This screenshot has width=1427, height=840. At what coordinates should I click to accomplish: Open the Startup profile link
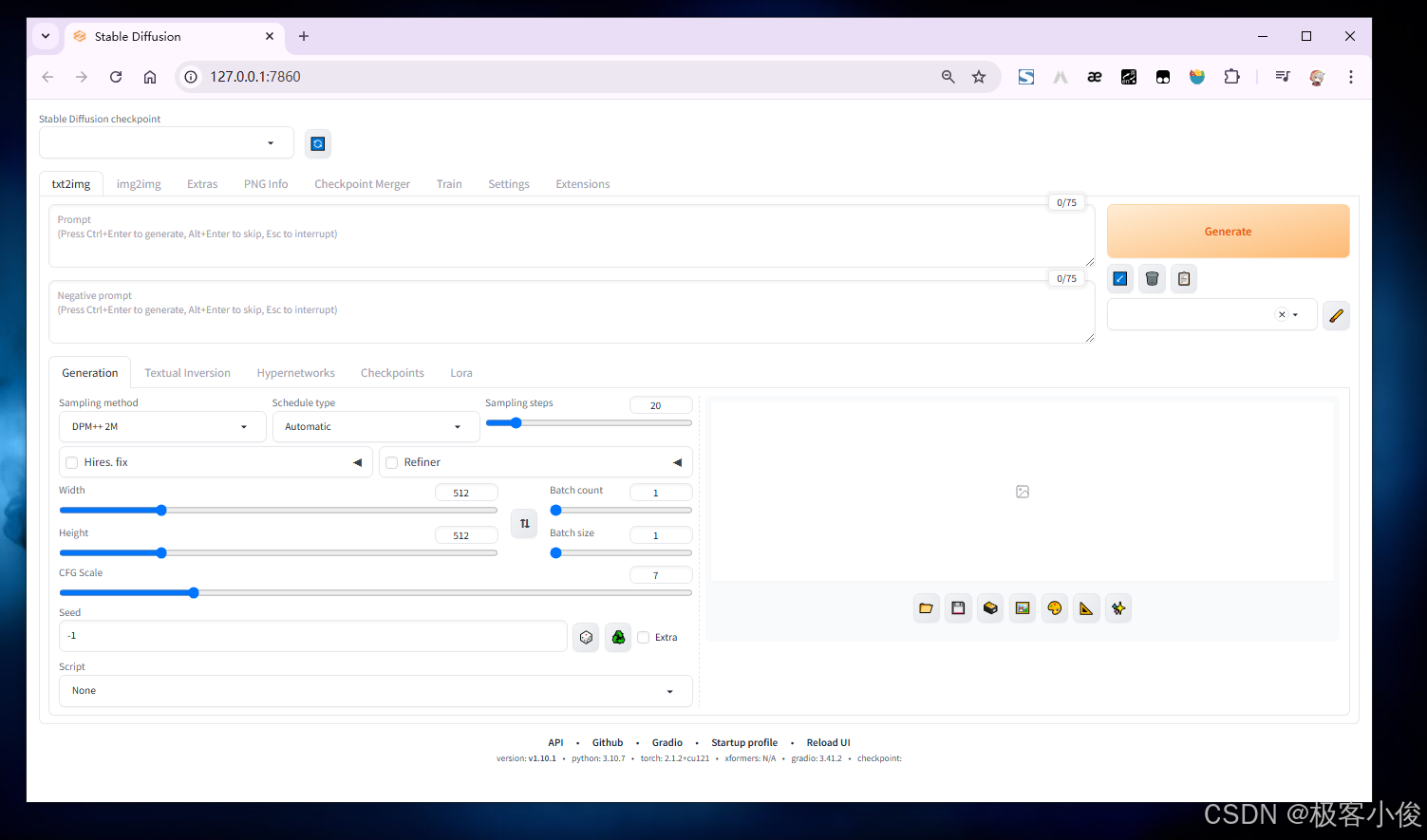coord(744,743)
